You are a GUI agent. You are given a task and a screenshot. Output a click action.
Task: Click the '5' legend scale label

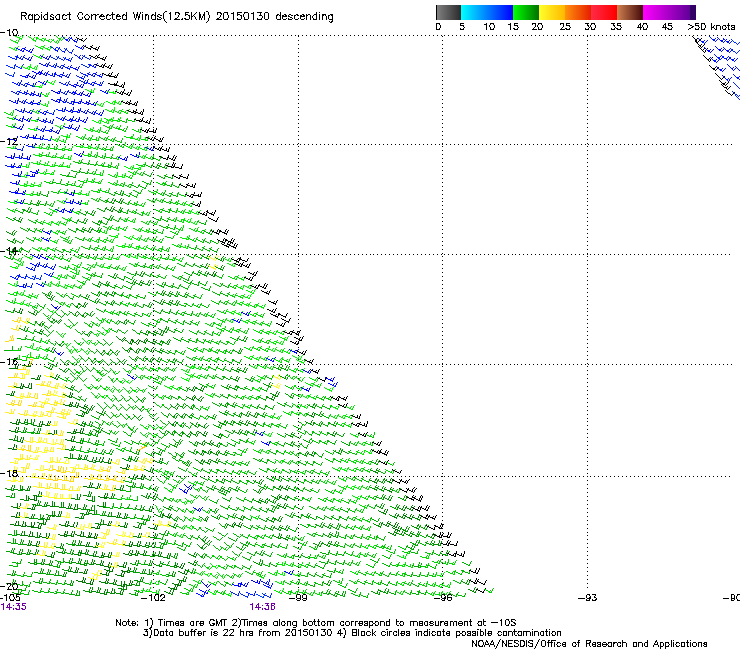(x=462, y=27)
